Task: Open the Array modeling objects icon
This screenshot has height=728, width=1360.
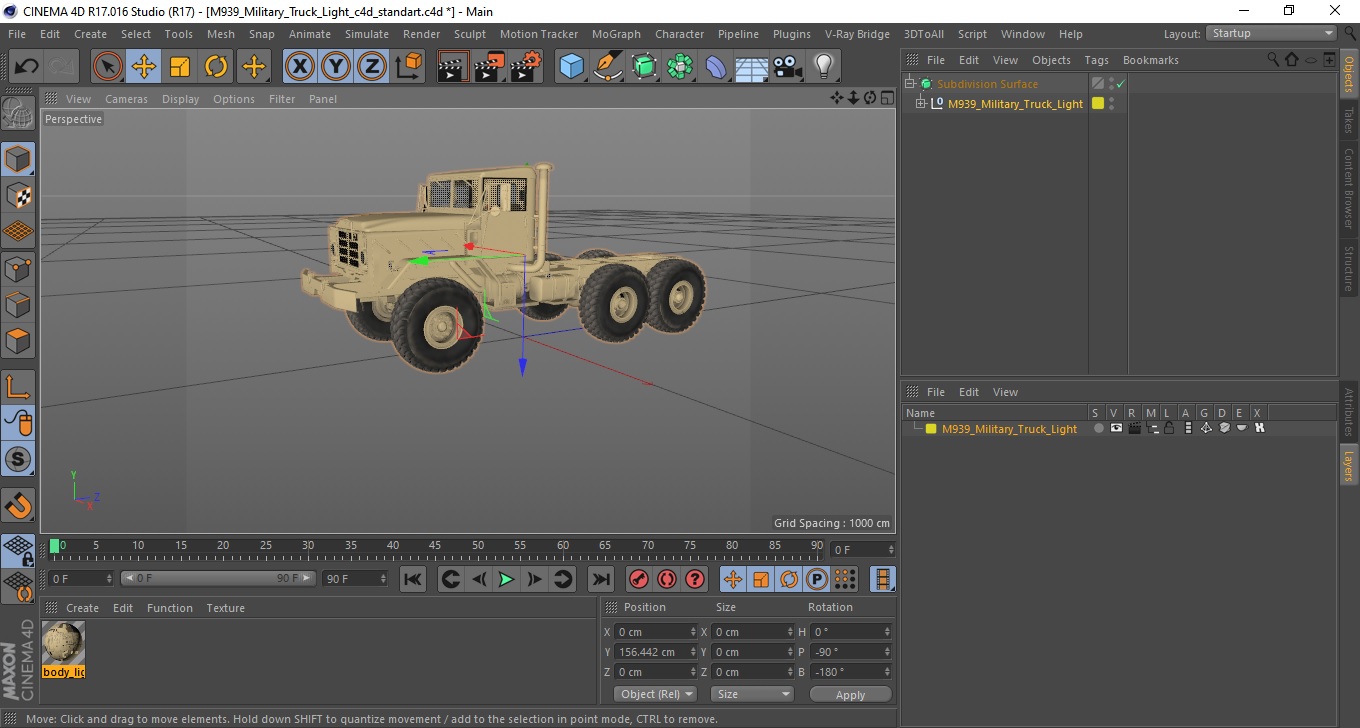Action: click(680, 67)
